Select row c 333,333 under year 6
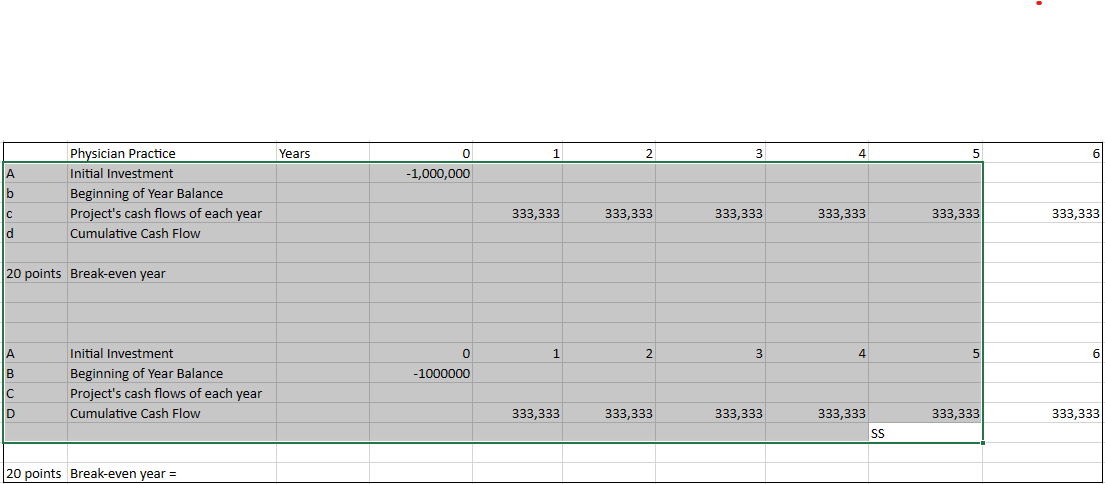Image resolution: width=1105 pixels, height=484 pixels. [1043, 213]
